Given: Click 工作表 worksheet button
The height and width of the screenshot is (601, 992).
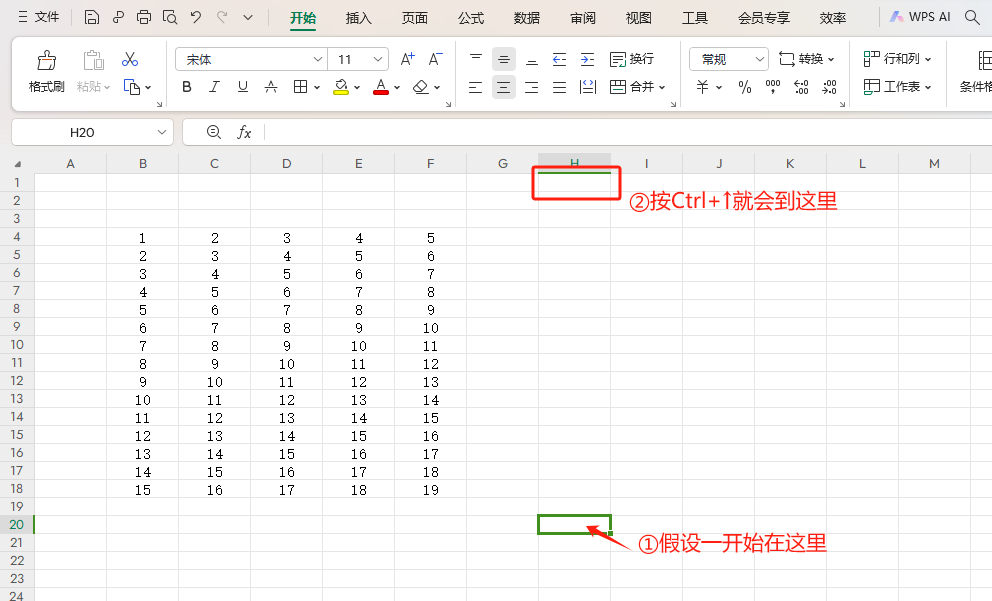Looking at the screenshot, I should point(898,87).
